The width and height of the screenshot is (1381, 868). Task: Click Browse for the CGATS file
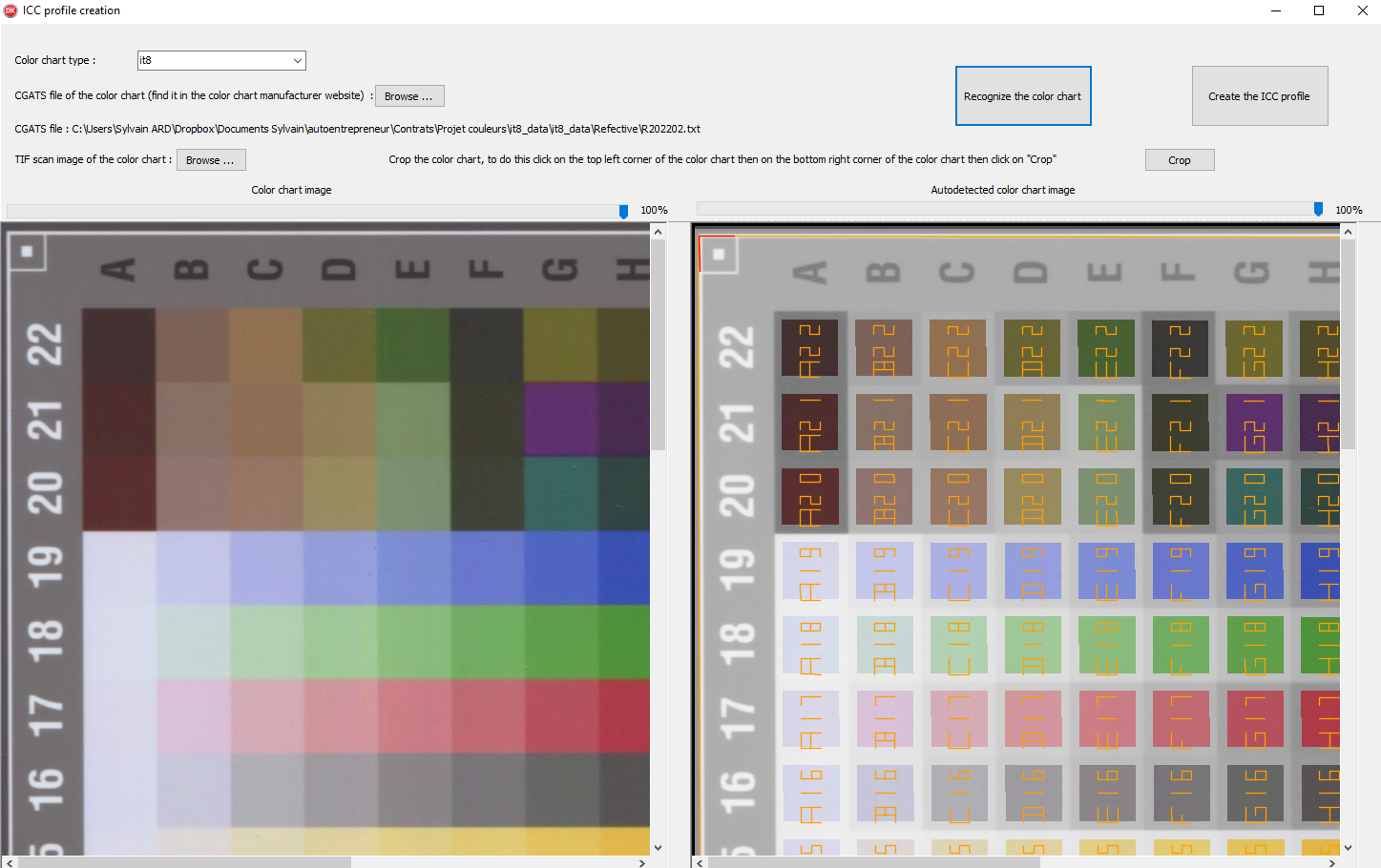pyautogui.click(x=409, y=96)
